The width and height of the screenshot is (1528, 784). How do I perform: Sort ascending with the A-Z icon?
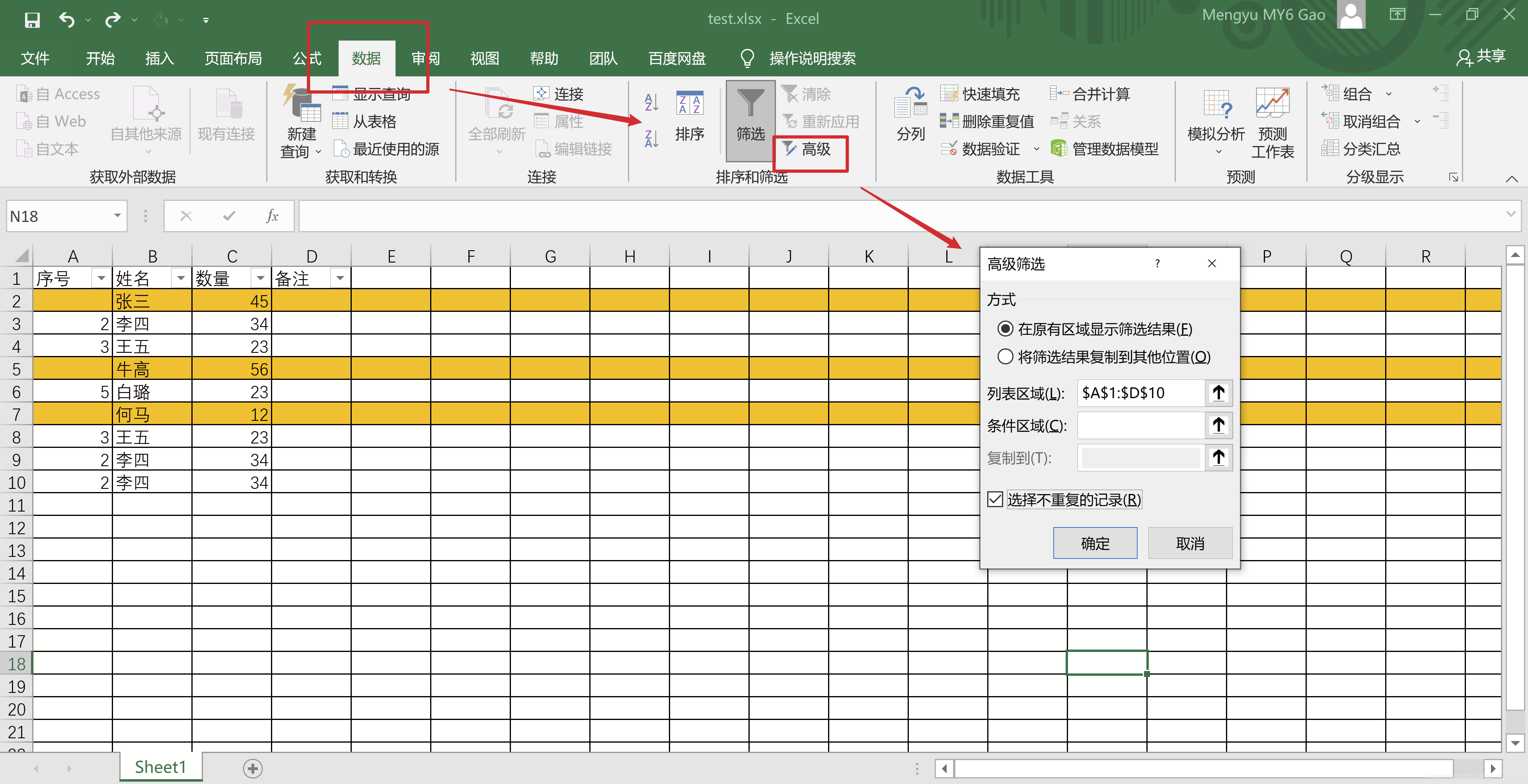click(651, 103)
